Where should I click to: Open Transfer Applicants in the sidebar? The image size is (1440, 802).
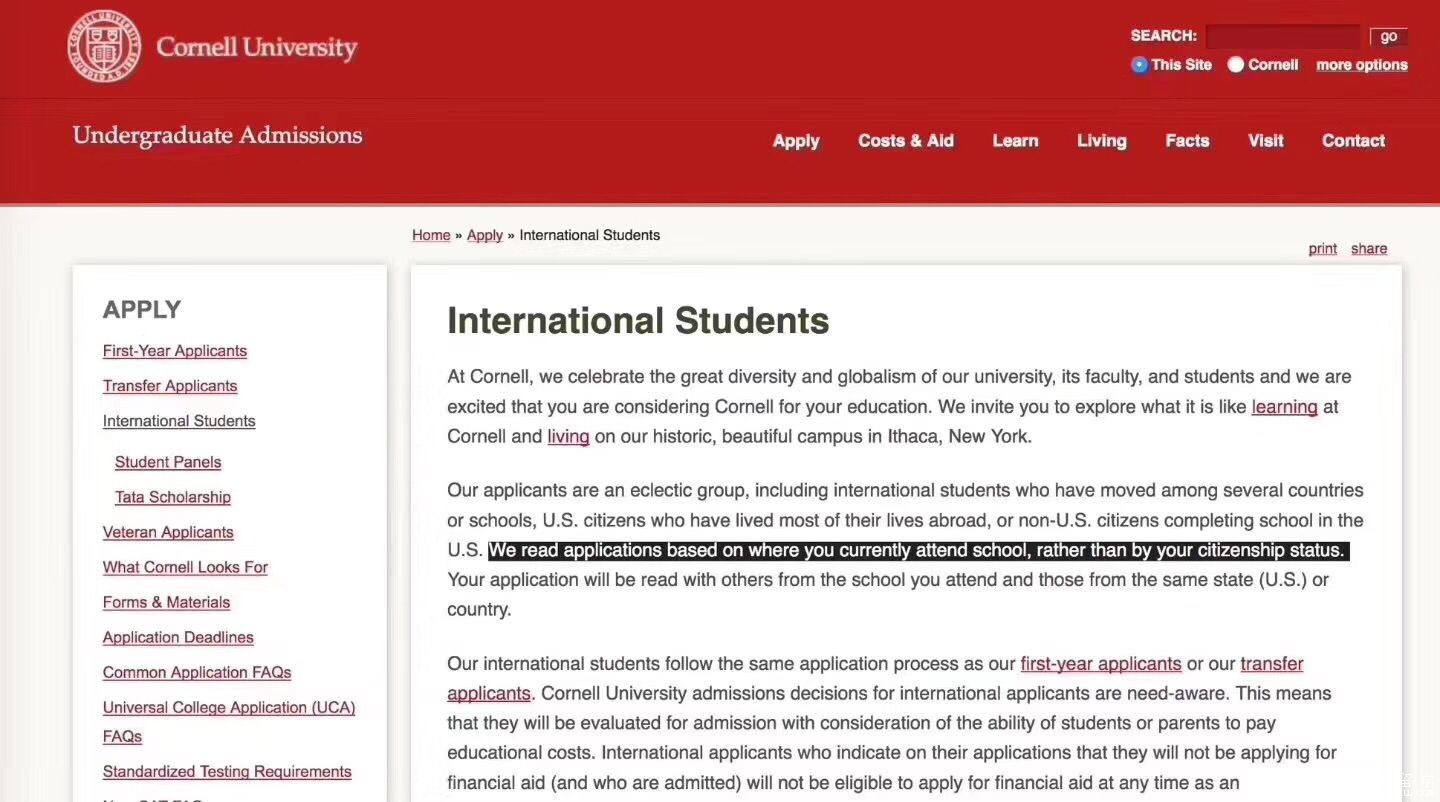point(170,386)
